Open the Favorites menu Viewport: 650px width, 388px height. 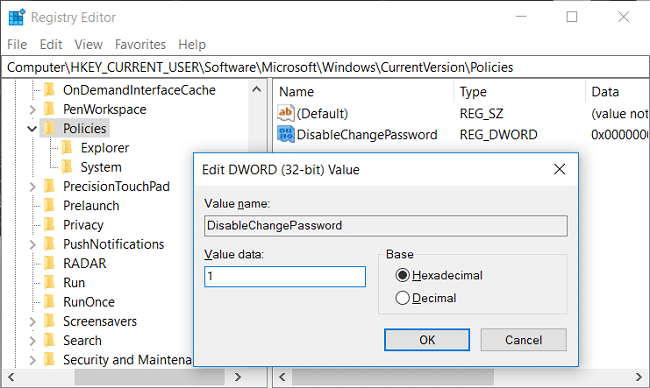[x=140, y=44]
